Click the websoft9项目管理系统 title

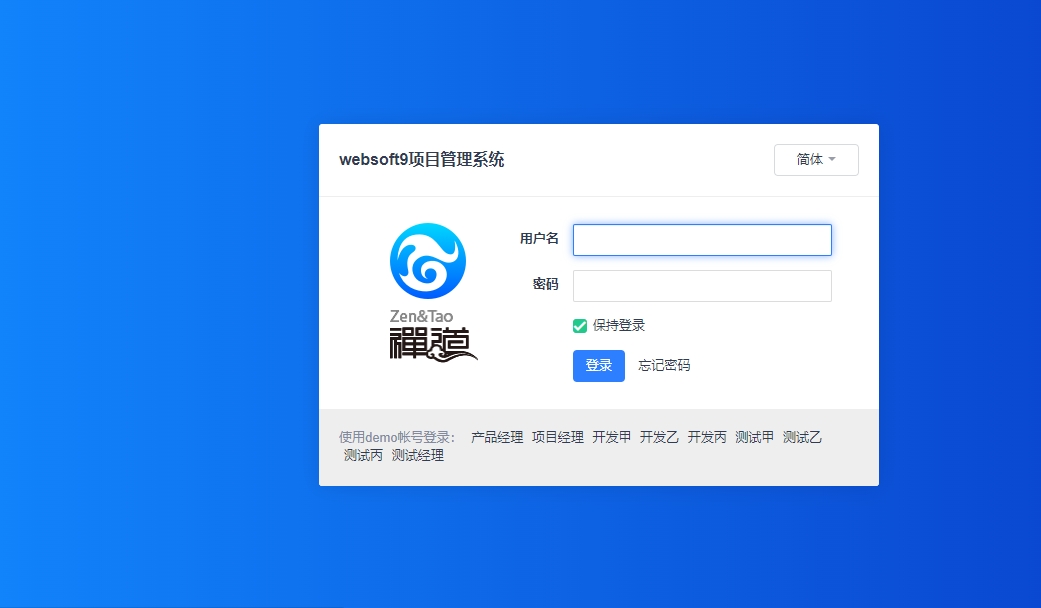click(421, 160)
